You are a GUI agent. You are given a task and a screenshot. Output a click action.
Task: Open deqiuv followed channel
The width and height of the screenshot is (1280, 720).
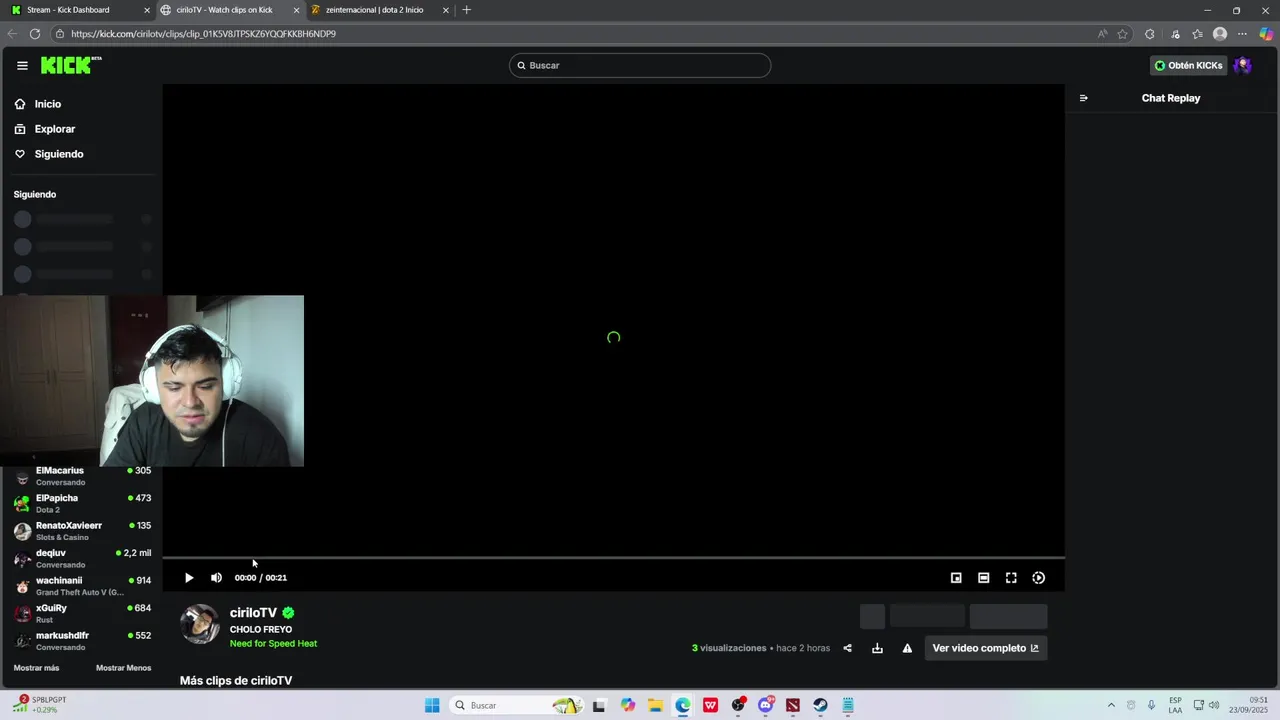pyautogui.click(x=82, y=558)
